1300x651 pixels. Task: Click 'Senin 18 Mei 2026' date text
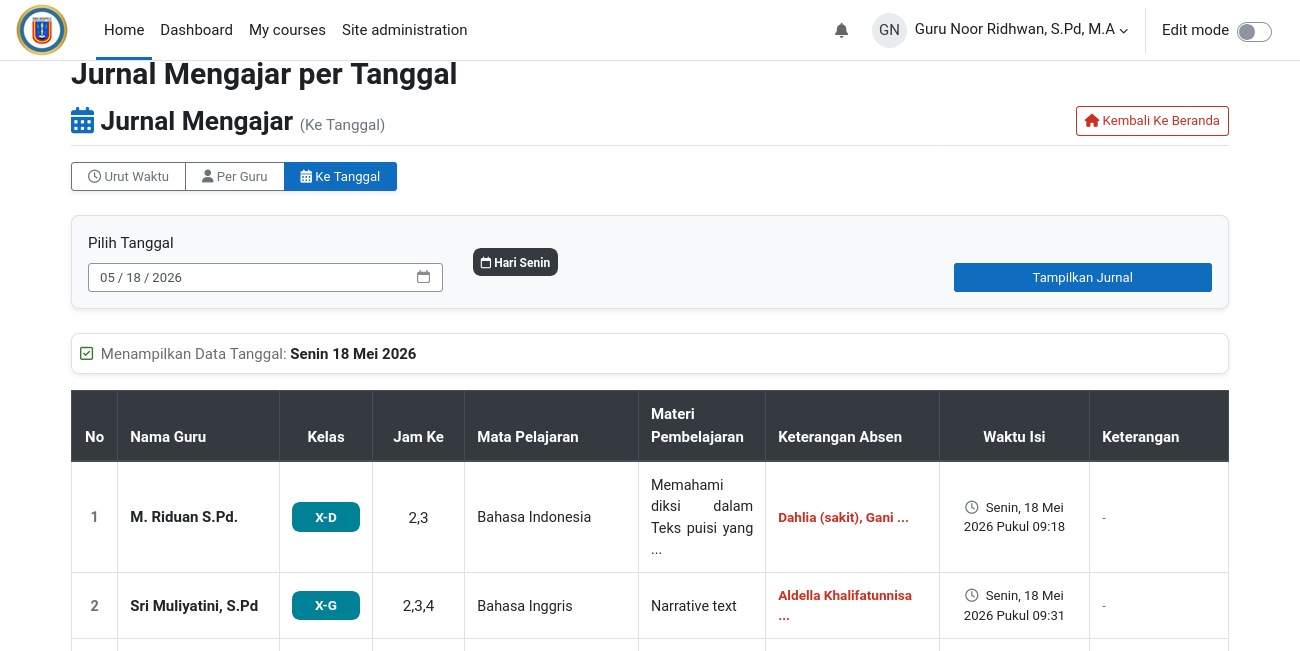click(x=353, y=353)
